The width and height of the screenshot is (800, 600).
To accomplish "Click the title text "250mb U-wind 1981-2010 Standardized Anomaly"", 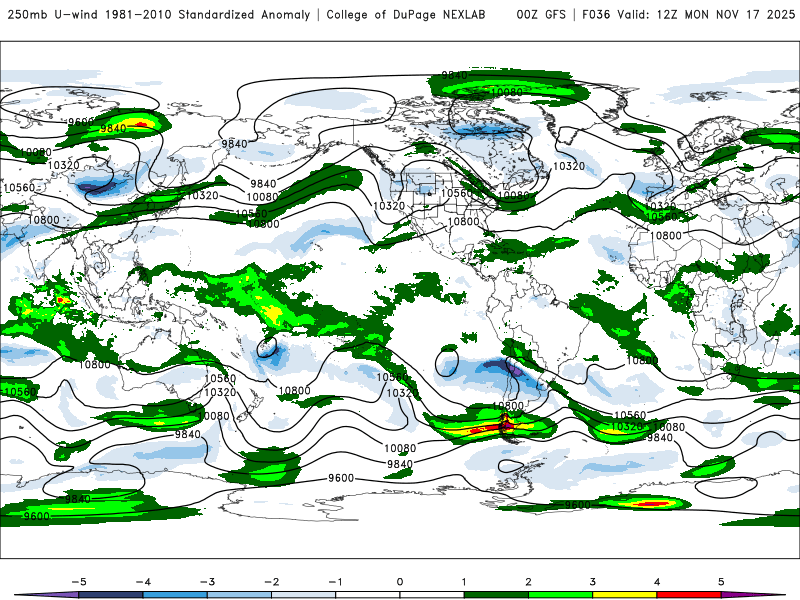I will point(159,14).
